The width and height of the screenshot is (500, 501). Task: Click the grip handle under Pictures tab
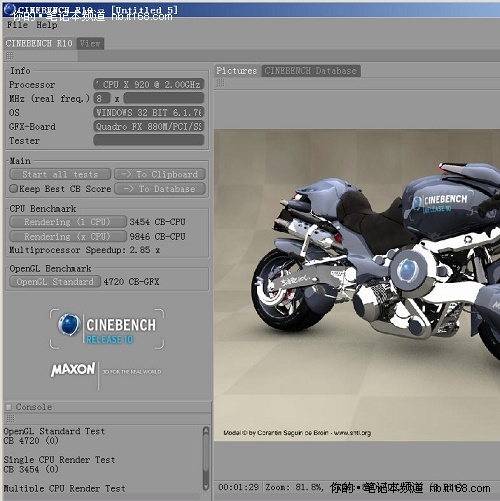[220, 82]
